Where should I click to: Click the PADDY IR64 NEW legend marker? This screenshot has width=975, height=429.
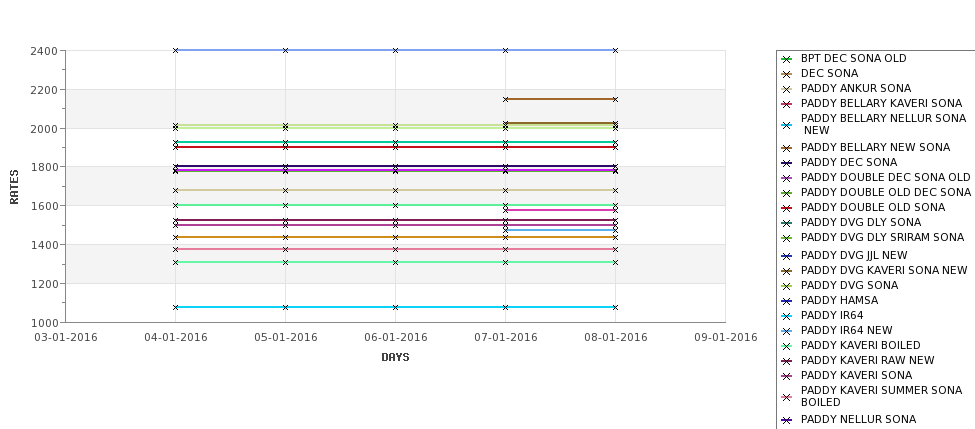pyautogui.click(x=787, y=331)
